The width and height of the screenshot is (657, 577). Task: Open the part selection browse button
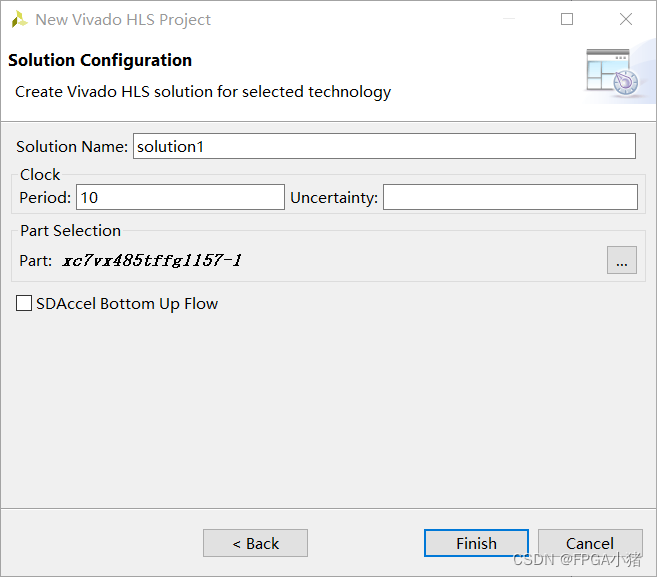(x=622, y=260)
